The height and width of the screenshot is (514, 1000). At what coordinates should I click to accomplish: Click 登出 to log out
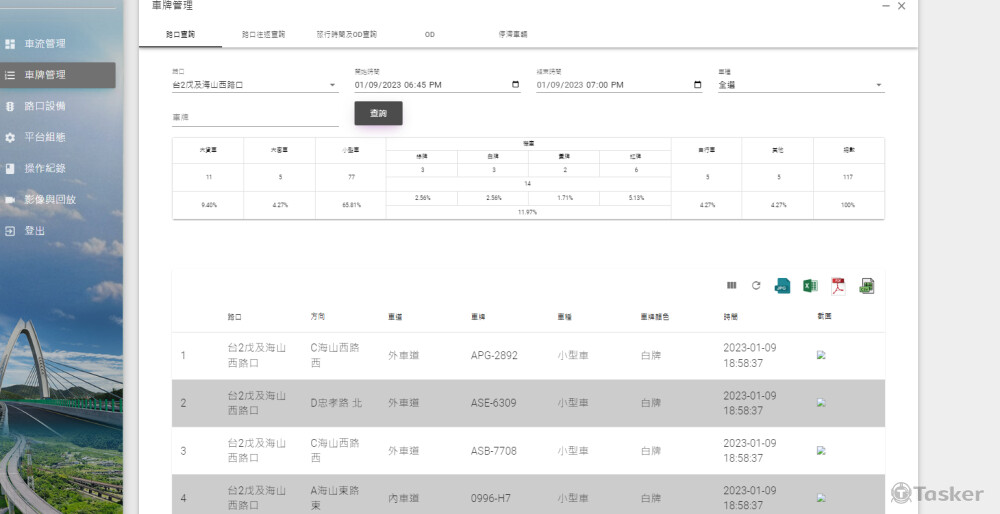pos(34,230)
